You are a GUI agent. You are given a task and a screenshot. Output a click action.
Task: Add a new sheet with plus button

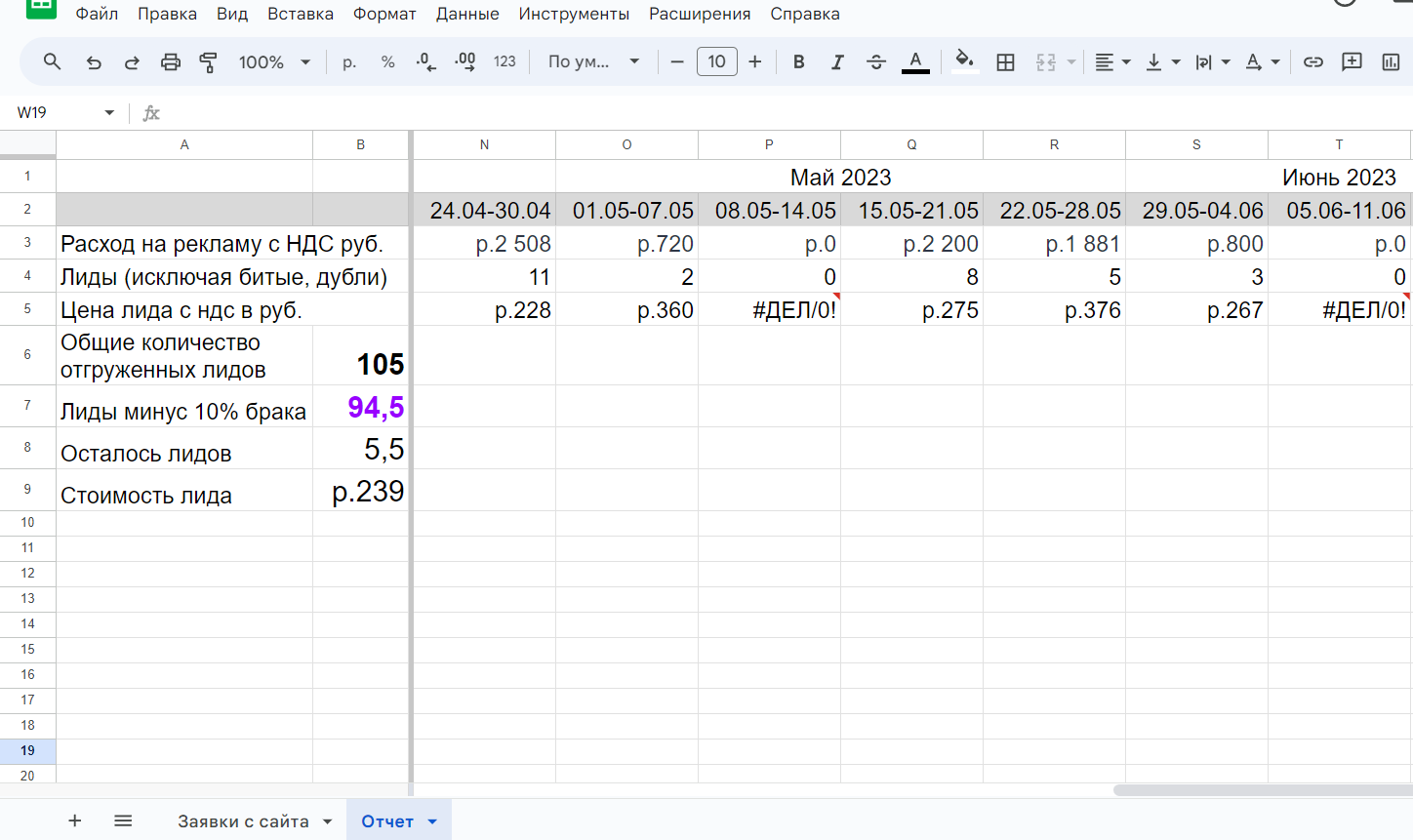click(75, 820)
